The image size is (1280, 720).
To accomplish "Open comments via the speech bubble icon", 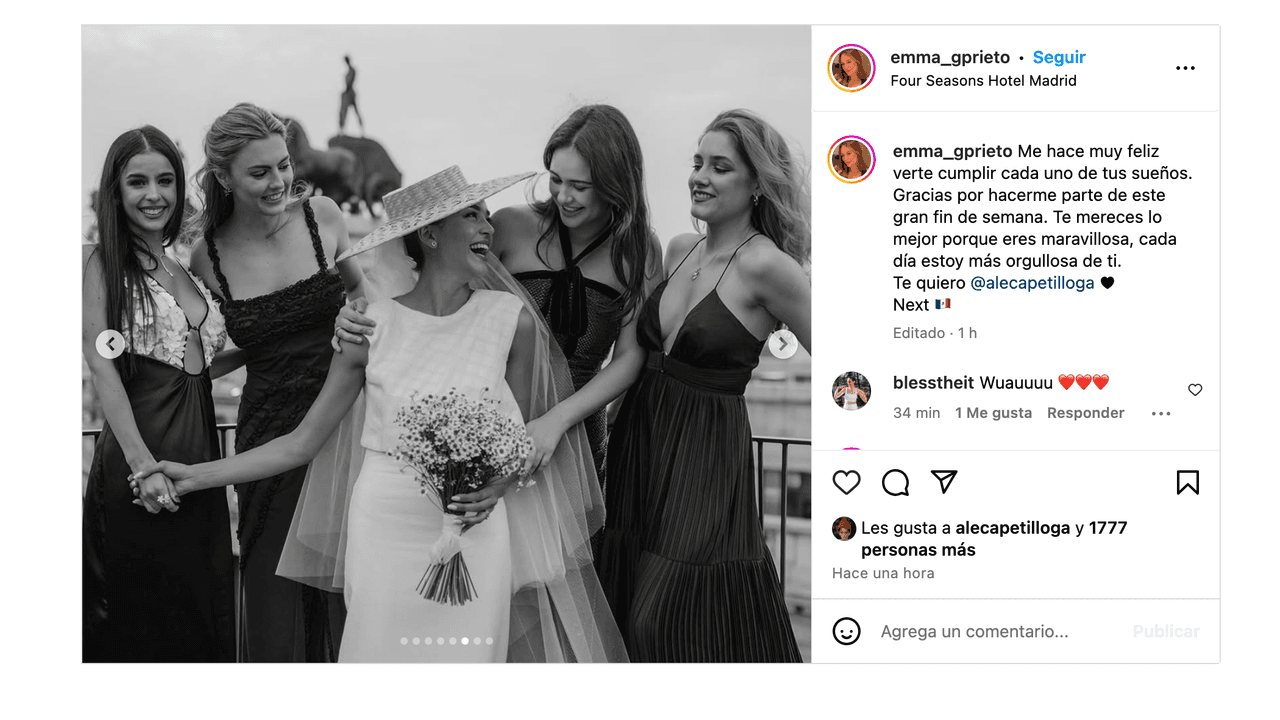I will pos(894,482).
